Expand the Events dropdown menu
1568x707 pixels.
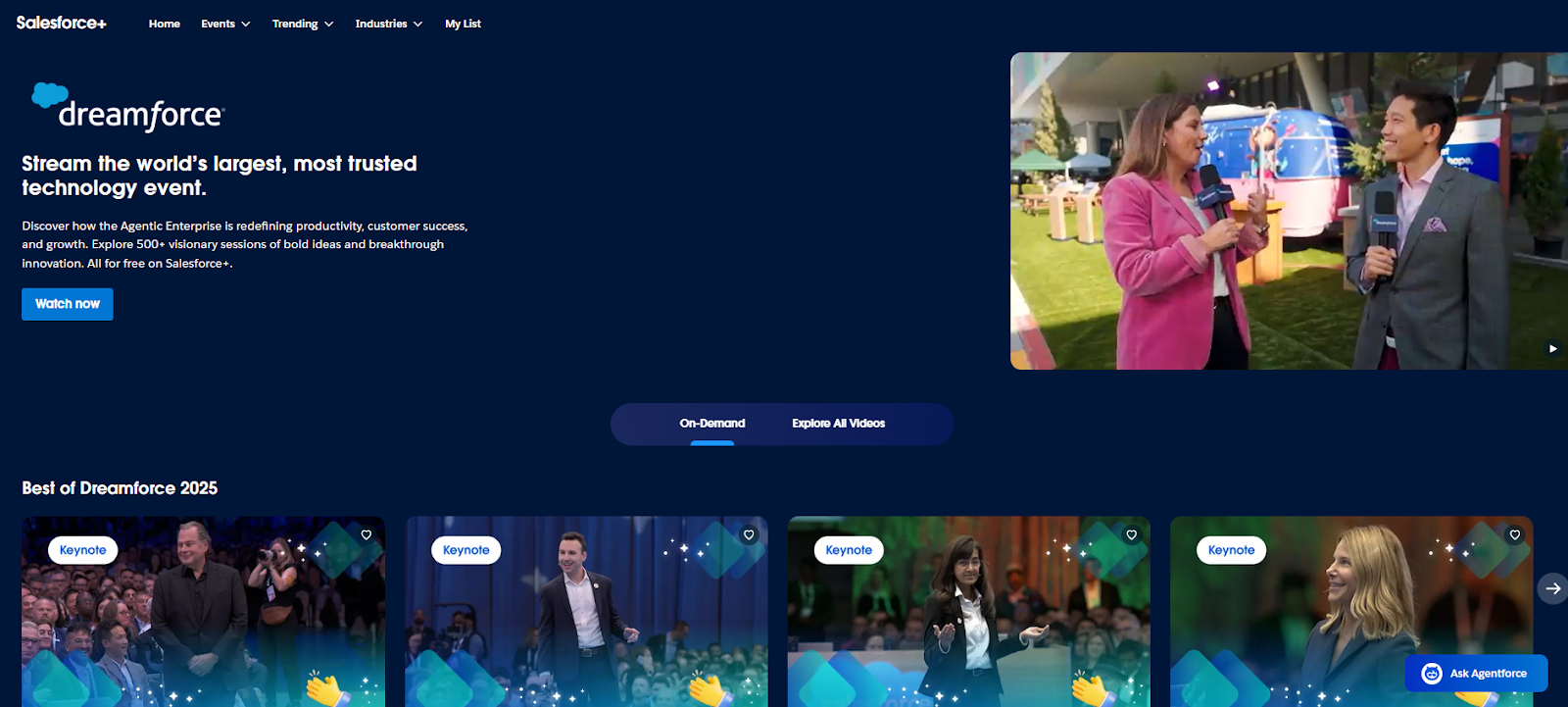point(225,24)
